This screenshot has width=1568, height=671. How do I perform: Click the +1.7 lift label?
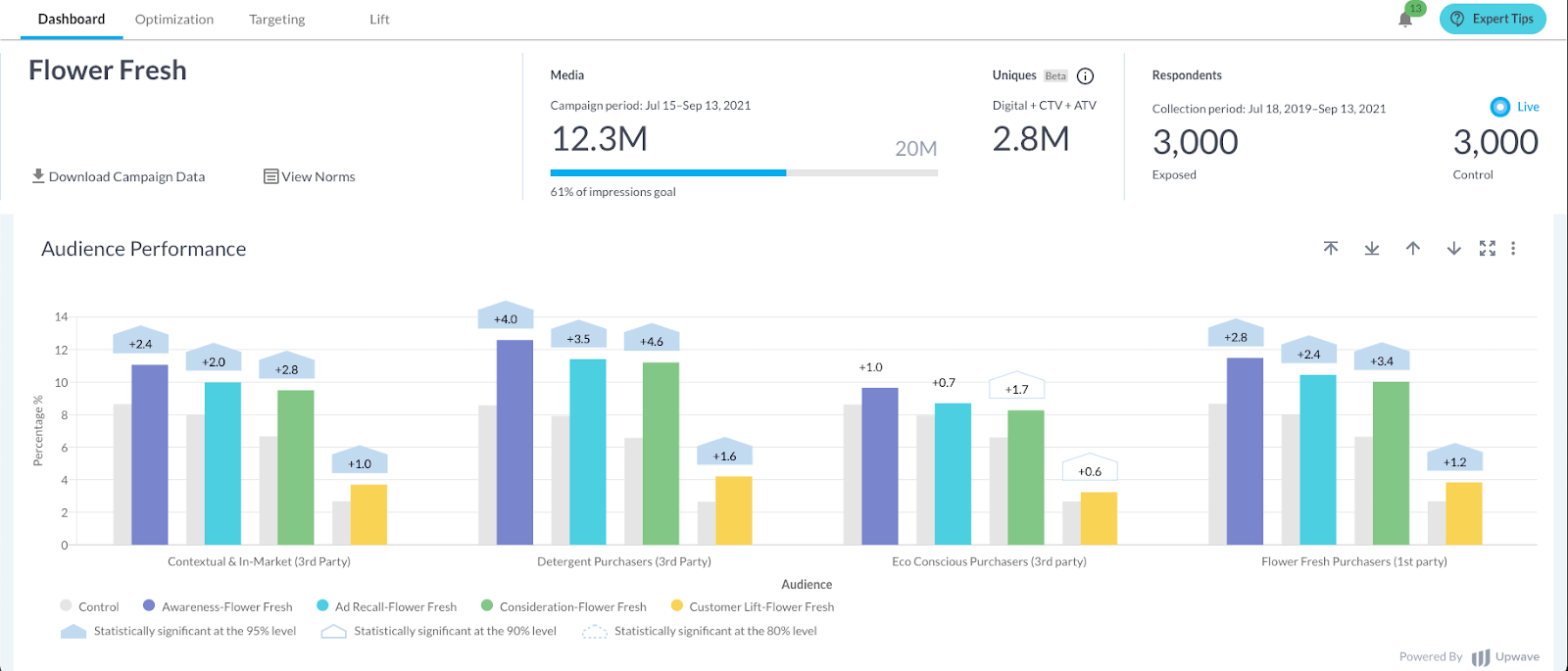1016,386
